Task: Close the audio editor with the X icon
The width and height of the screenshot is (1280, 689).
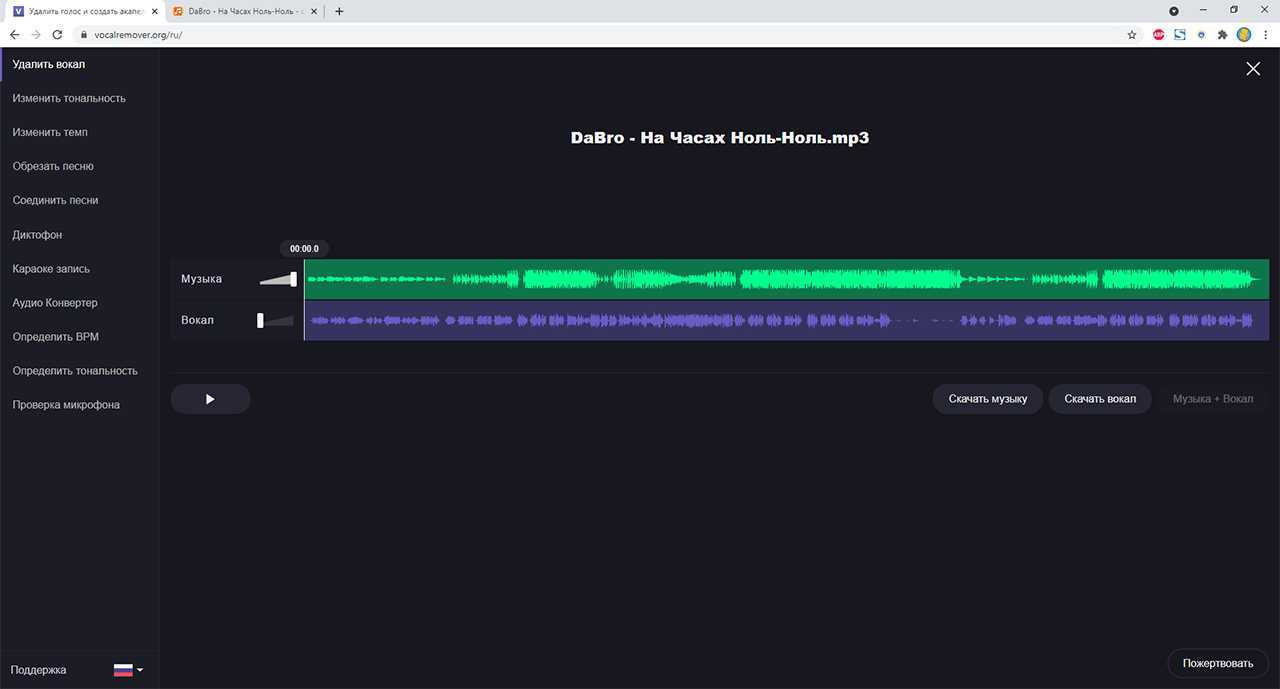Action: point(1253,68)
